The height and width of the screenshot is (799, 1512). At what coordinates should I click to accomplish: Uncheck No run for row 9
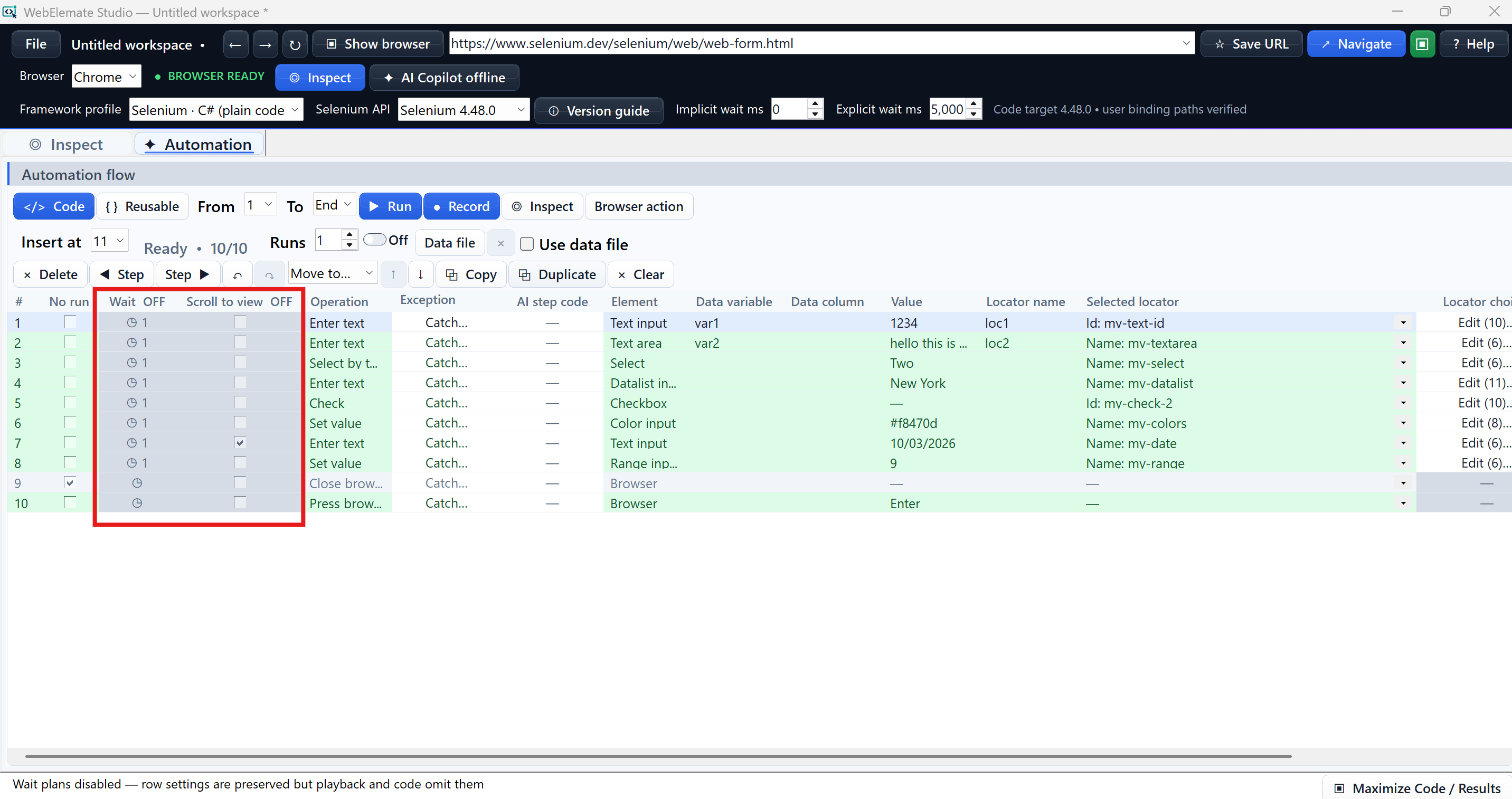(x=70, y=483)
